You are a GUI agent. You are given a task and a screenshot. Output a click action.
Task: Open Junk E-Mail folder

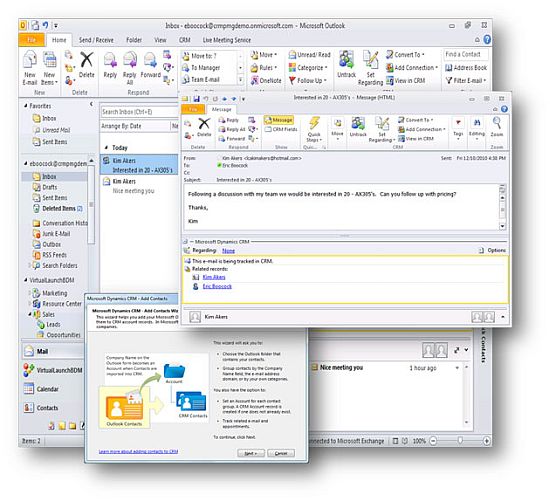point(52,234)
